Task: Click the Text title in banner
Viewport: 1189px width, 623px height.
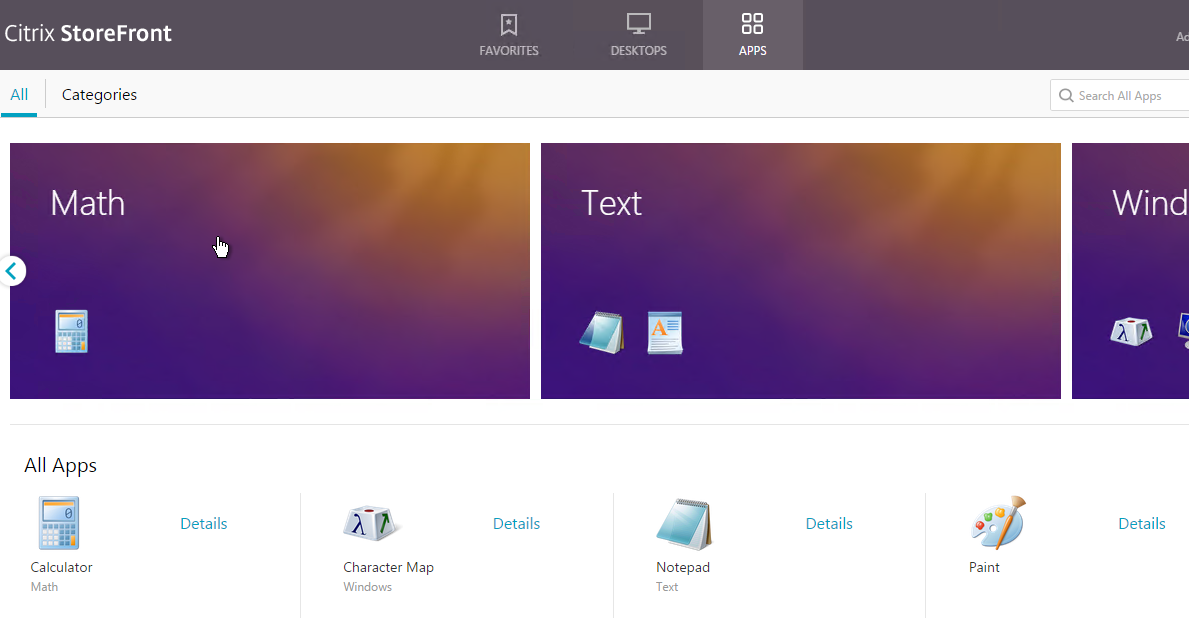Action: tap(611, 203)
